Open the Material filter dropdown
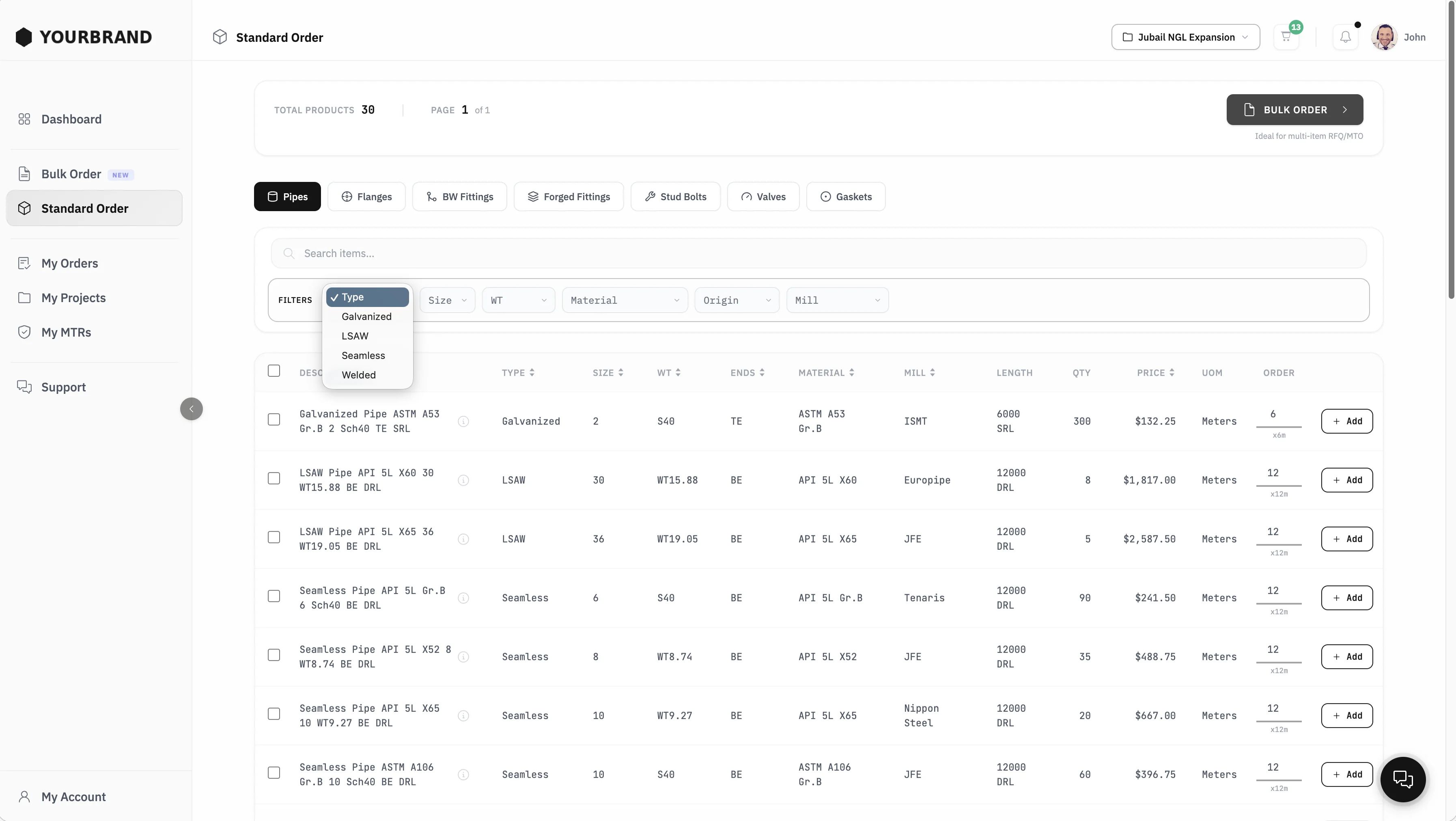Screen dimensions: 1456x821 tap(625, 300)
